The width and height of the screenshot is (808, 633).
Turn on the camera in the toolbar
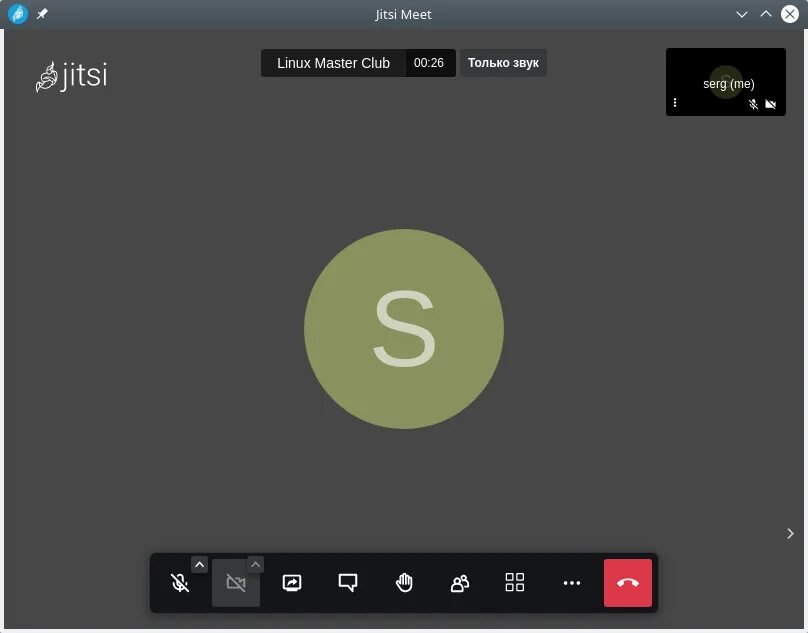(236, 583)
